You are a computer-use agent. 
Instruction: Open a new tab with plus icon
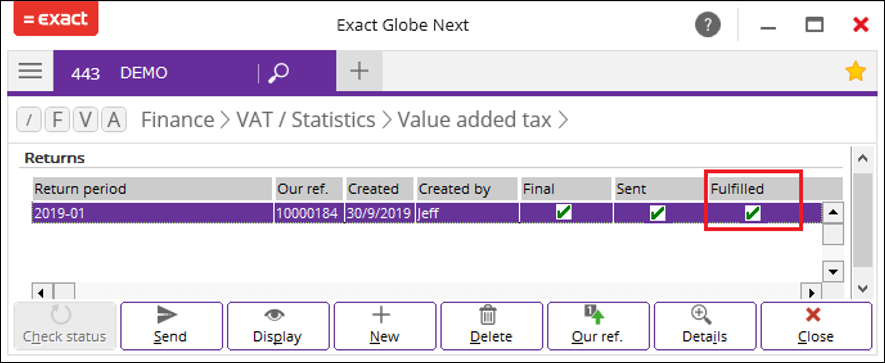(359, 71)
